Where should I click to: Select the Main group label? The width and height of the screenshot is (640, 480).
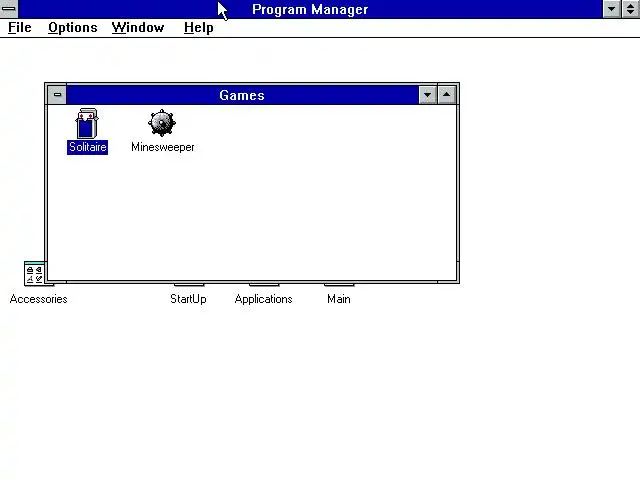point(339,299)
